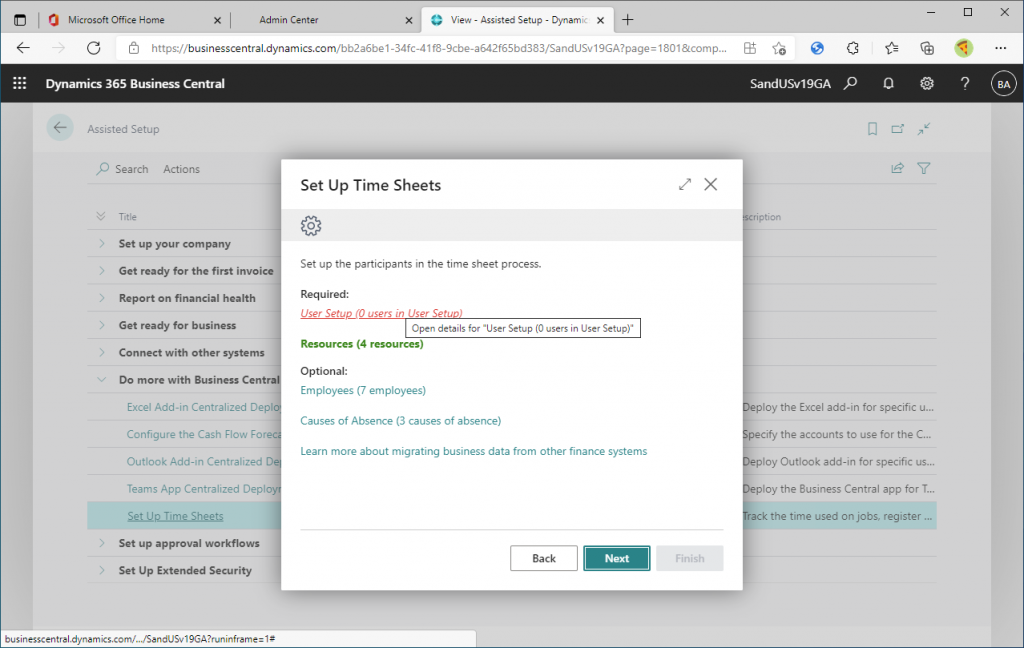Image resolution: width=1024 pixels, height=648 pixels.
Task: Open the Actions menu
Action: pyautogui.click(x=182, y=169)
